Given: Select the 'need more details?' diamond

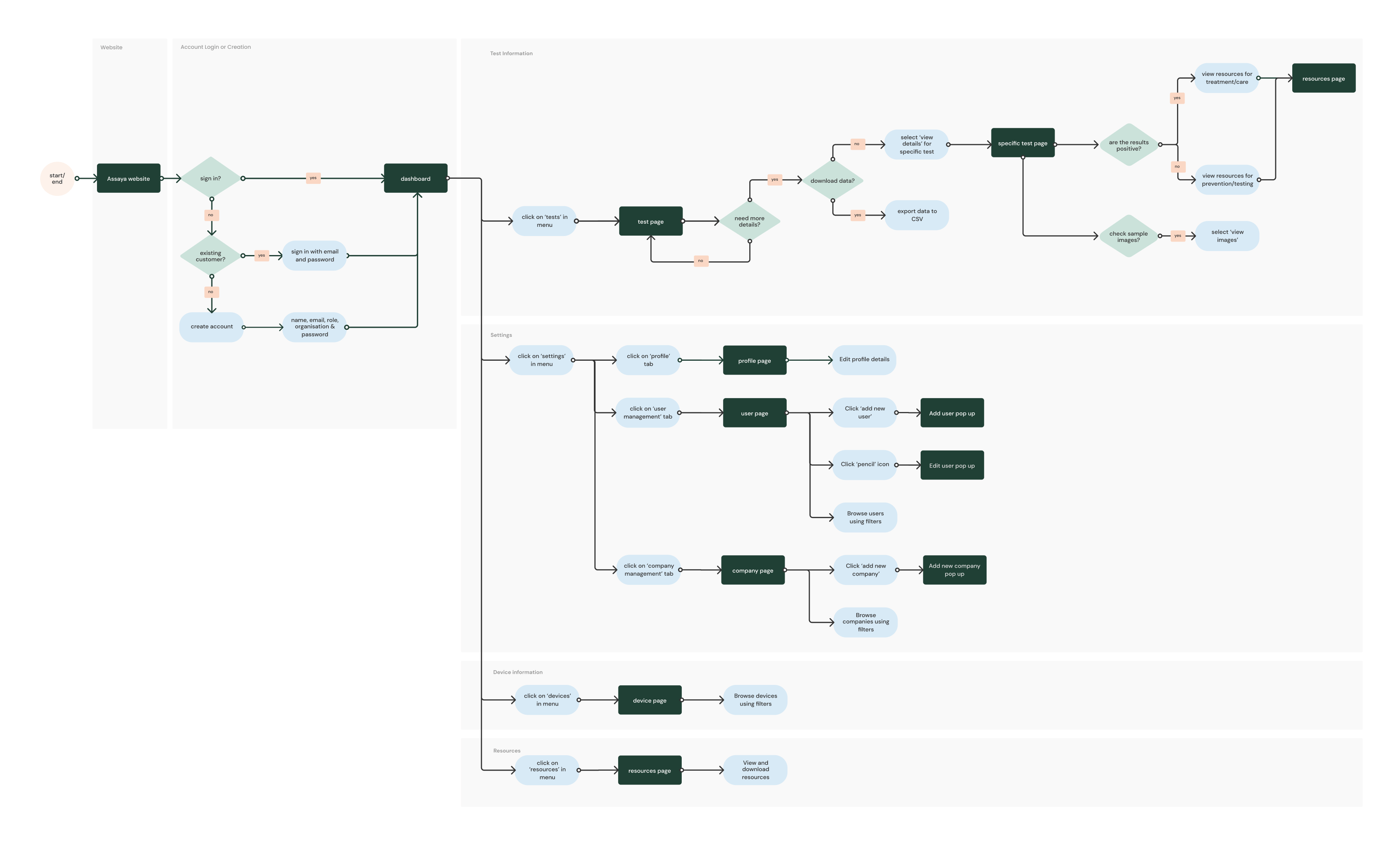Looking at the screenshot, I should tap(749, 221).
